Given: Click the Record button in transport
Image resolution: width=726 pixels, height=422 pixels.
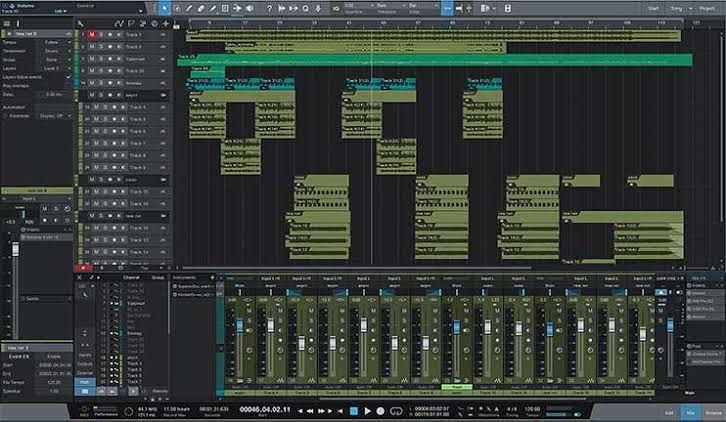Looking at the screenshot, I should click(x=380, y=411).
